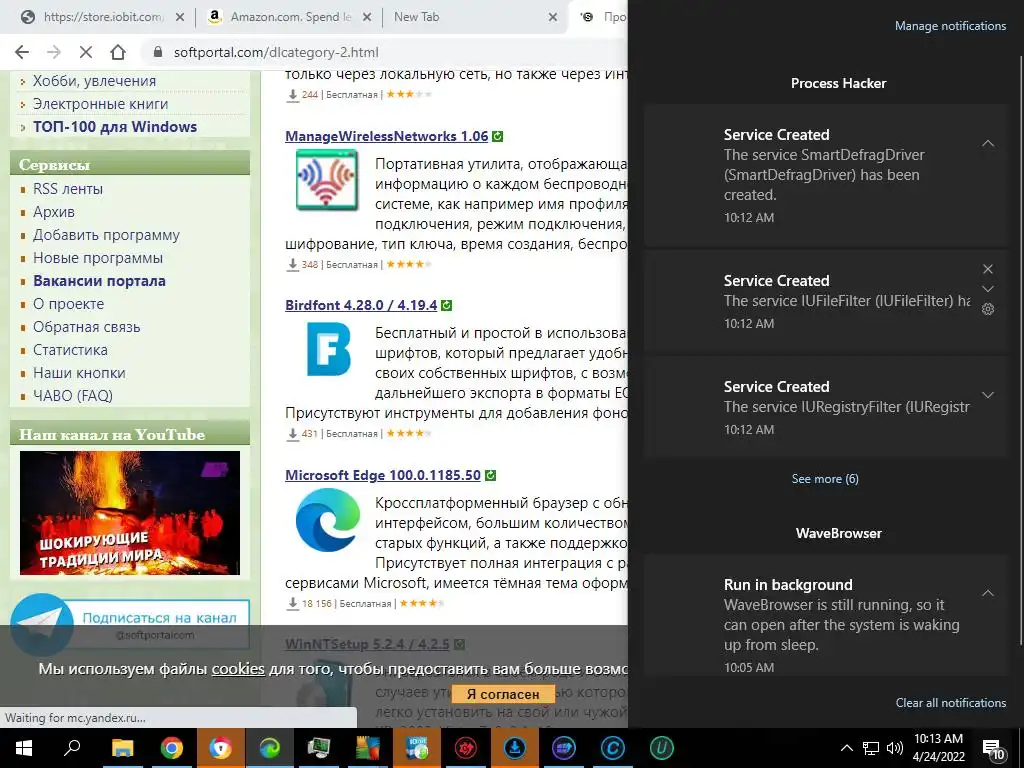
Task: Go back using the browser back arrow
Action: (x=22, y=52)
